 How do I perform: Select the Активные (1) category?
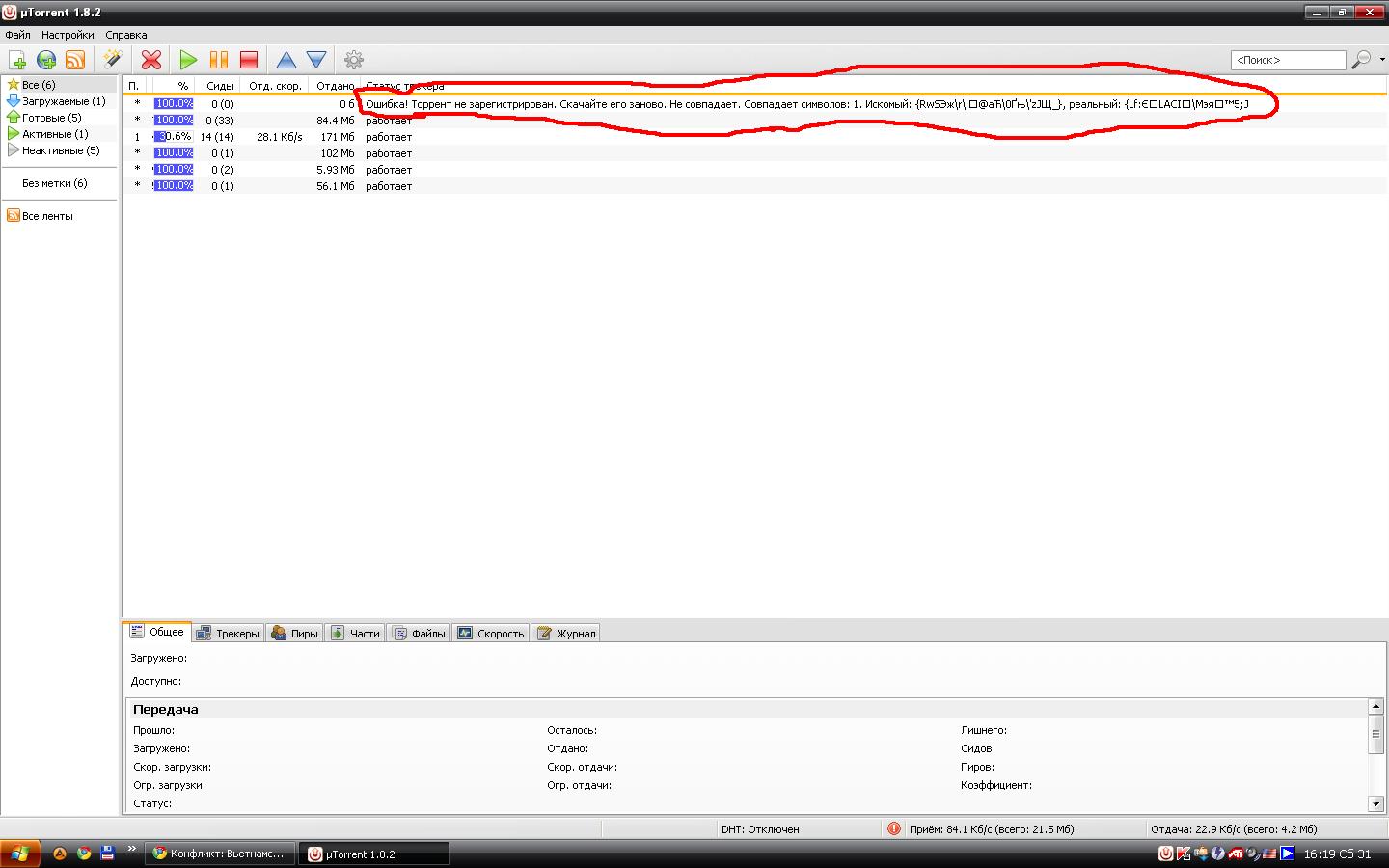coord(59,134)
